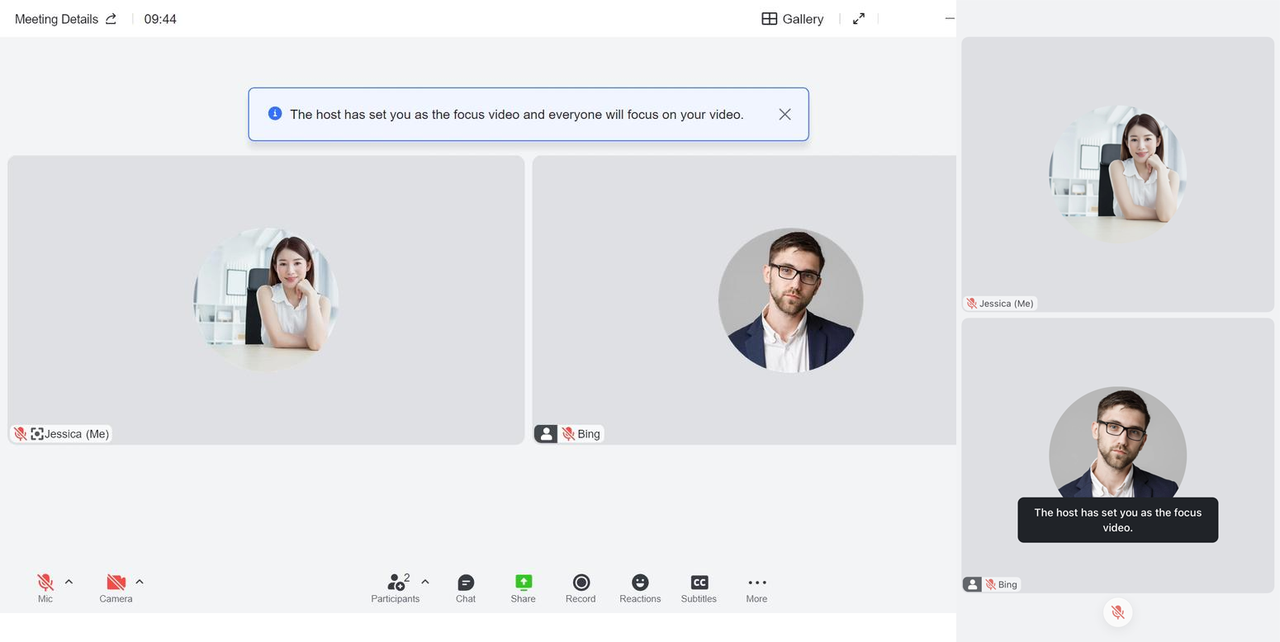Turn on Subtitles (CC)

pos(699,587)
